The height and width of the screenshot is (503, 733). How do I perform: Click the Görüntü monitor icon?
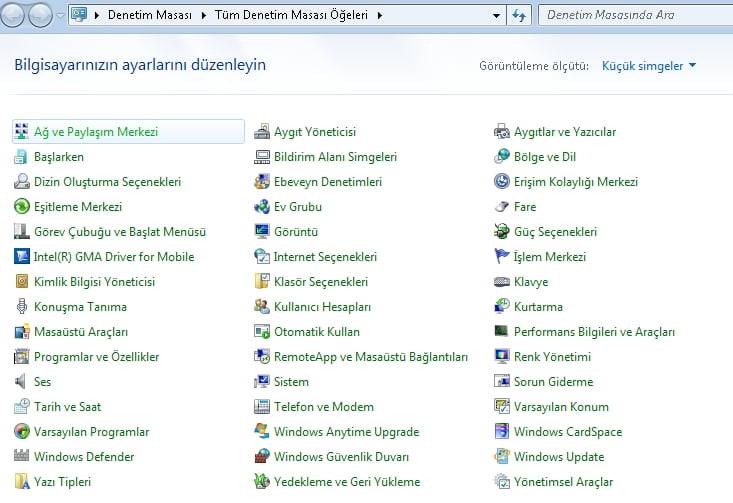[x=262, y=231]
